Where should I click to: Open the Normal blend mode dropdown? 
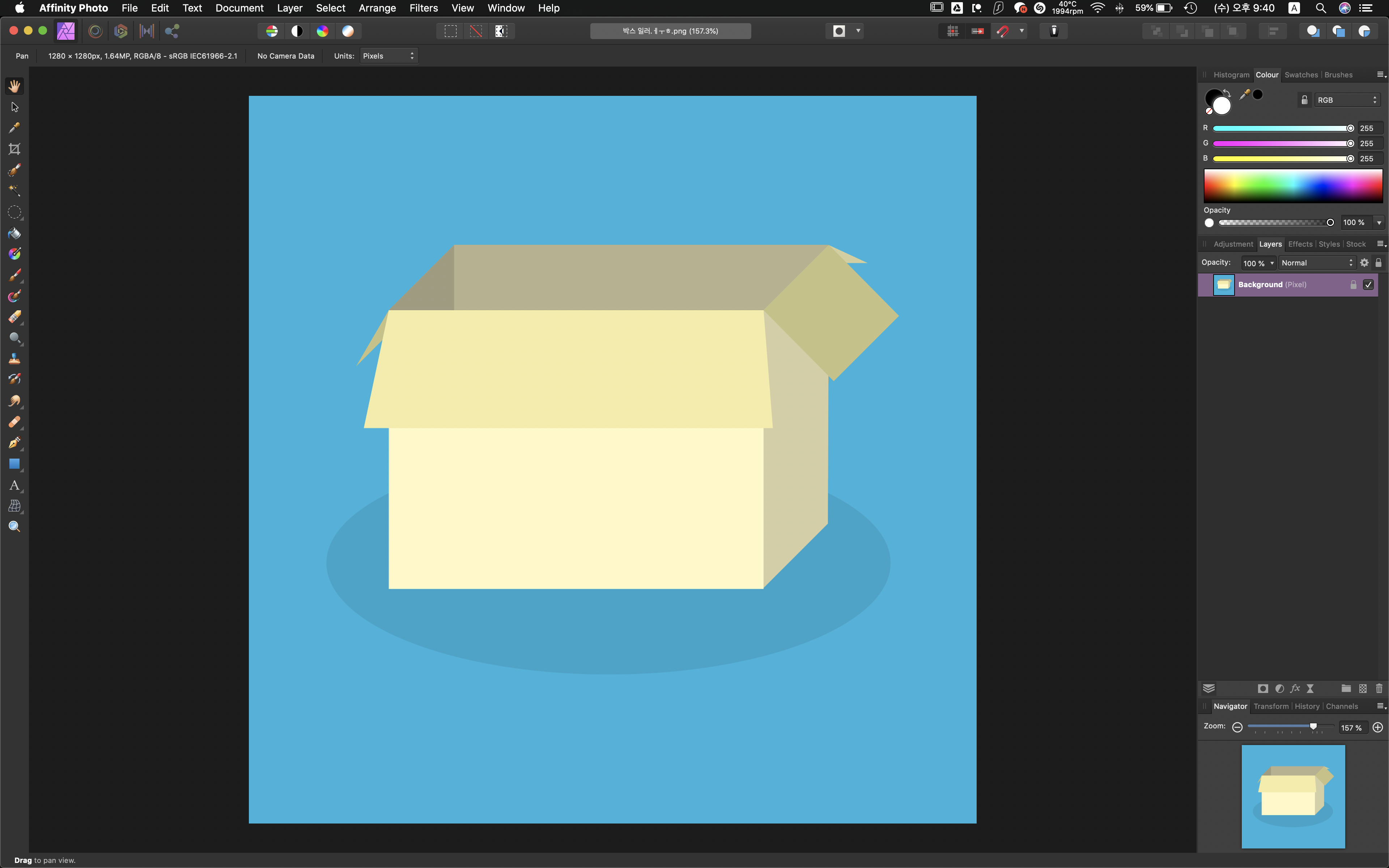1317,263
